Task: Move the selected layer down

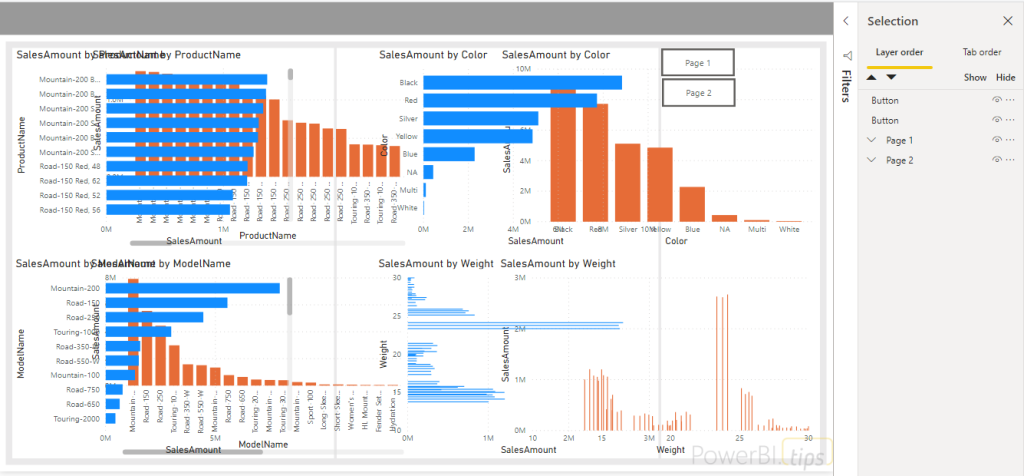Action: click(x=891, y=77)
